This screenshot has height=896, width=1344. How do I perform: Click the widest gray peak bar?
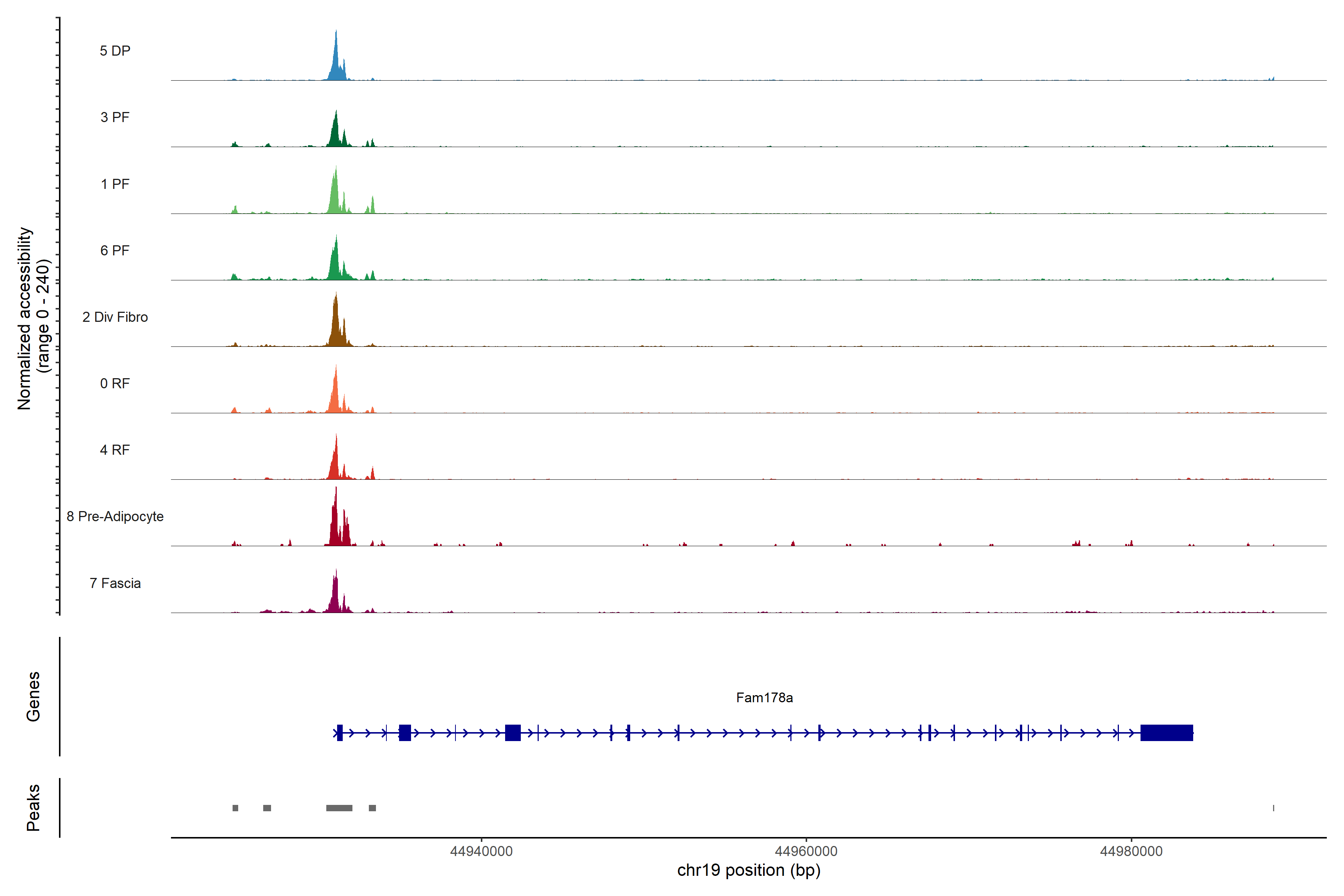[x=339, y=808]
